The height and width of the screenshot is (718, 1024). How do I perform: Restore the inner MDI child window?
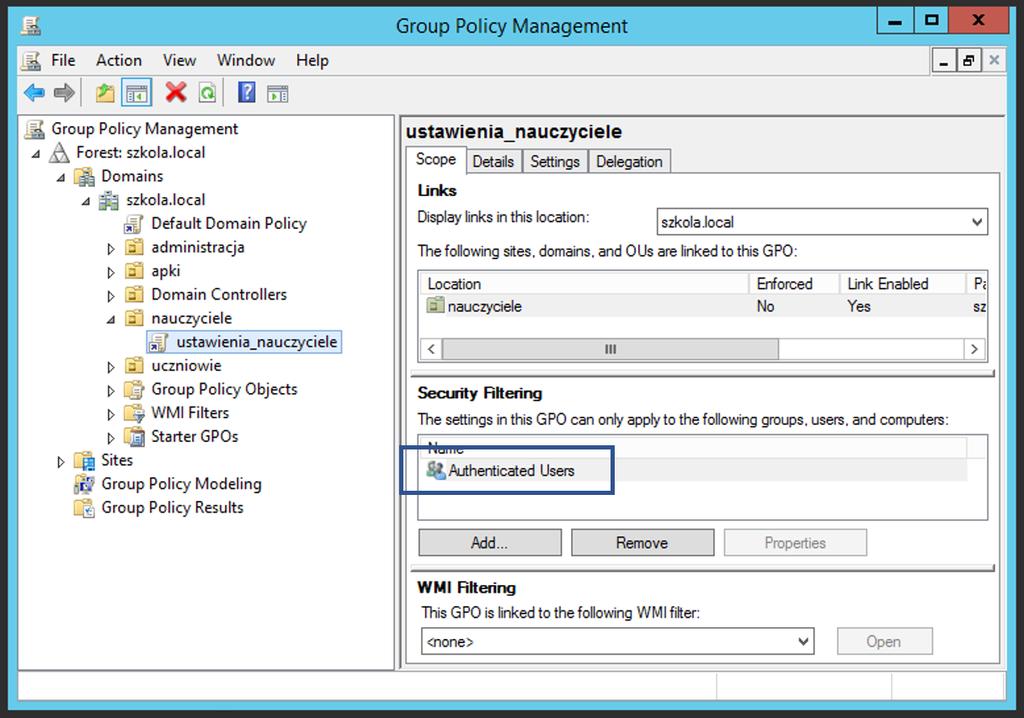click(x=968, y=61)
